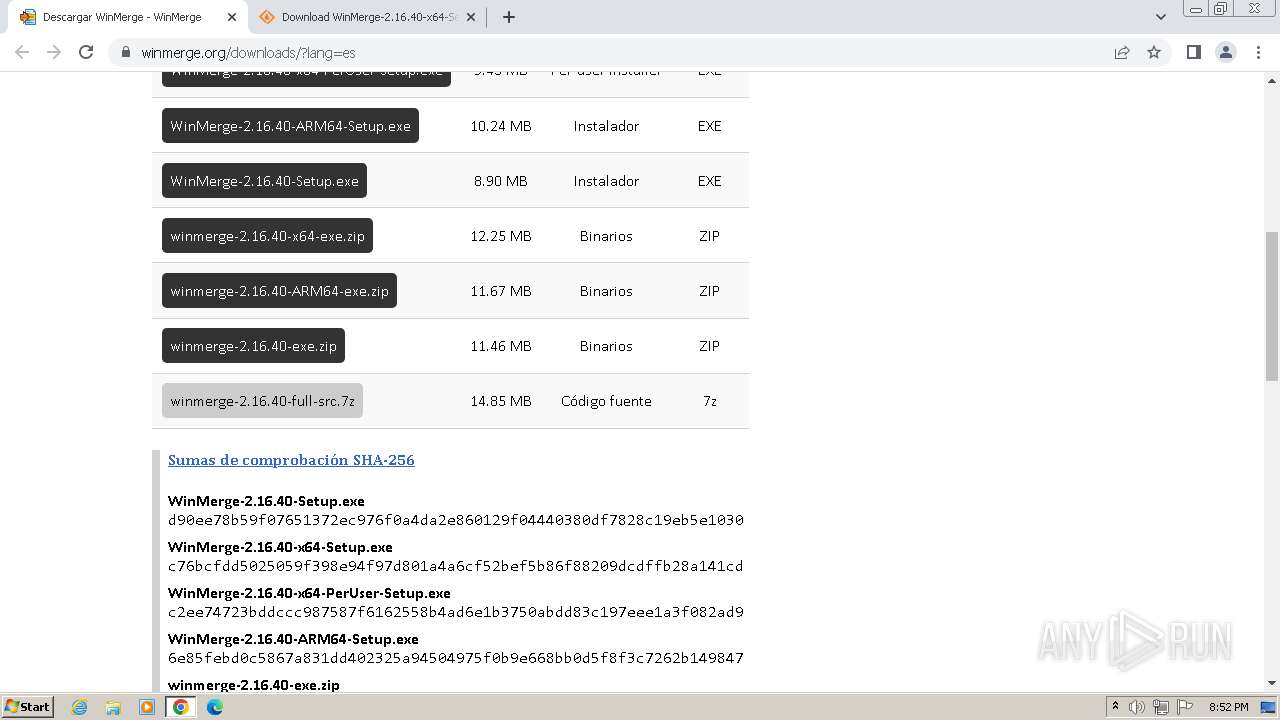
Task: Select the 14.85 MB size cell
Action: pyautogui.click(x=501, y=401)
